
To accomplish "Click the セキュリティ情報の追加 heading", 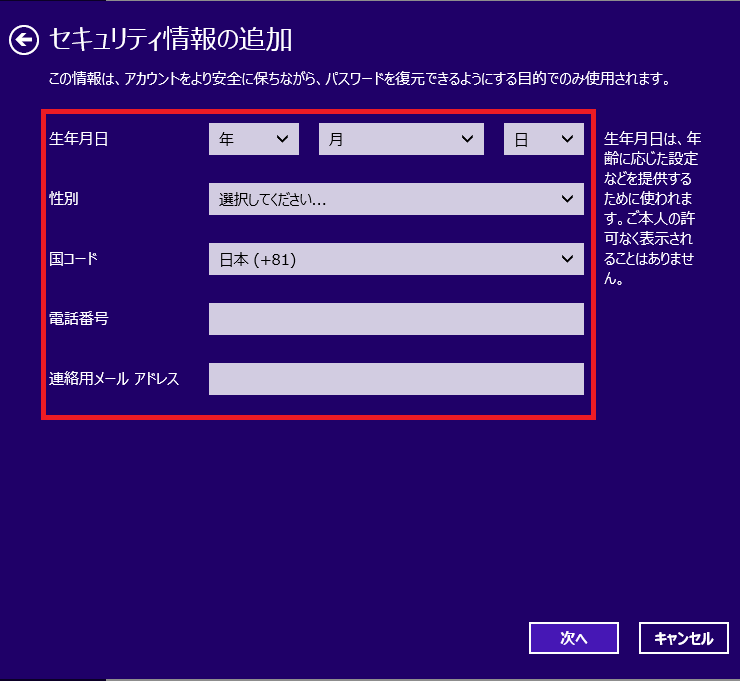I will [171, 39].
